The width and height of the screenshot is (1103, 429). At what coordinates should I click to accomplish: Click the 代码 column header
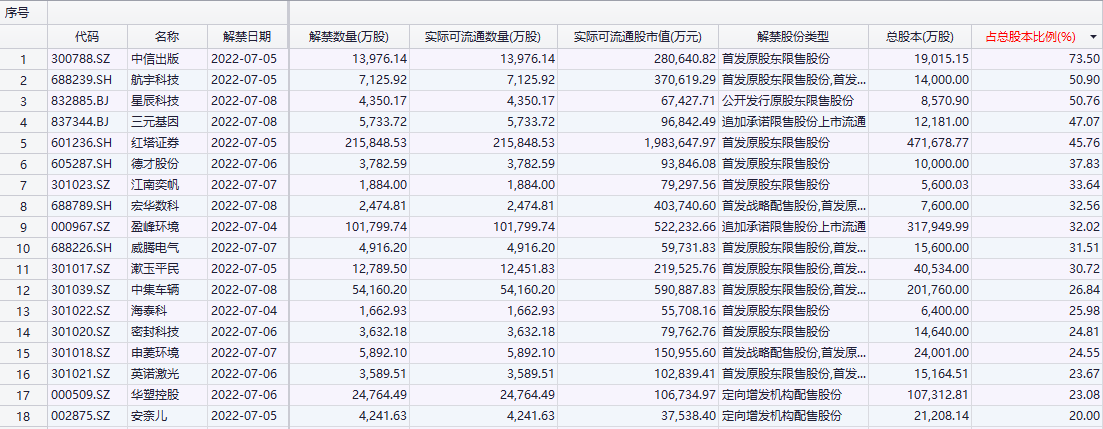tap(87, 37)
